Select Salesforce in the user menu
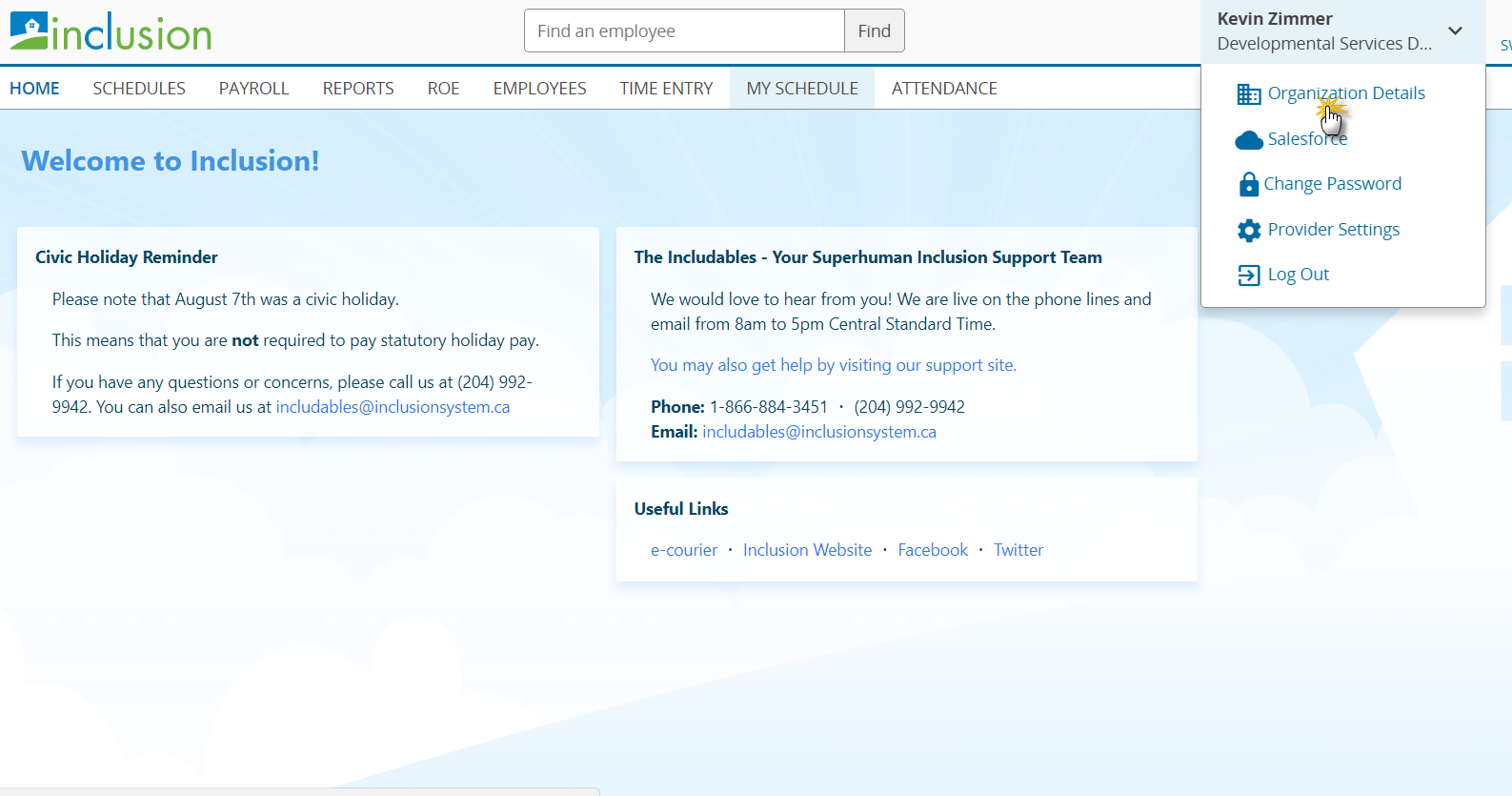 (1307, 139)
